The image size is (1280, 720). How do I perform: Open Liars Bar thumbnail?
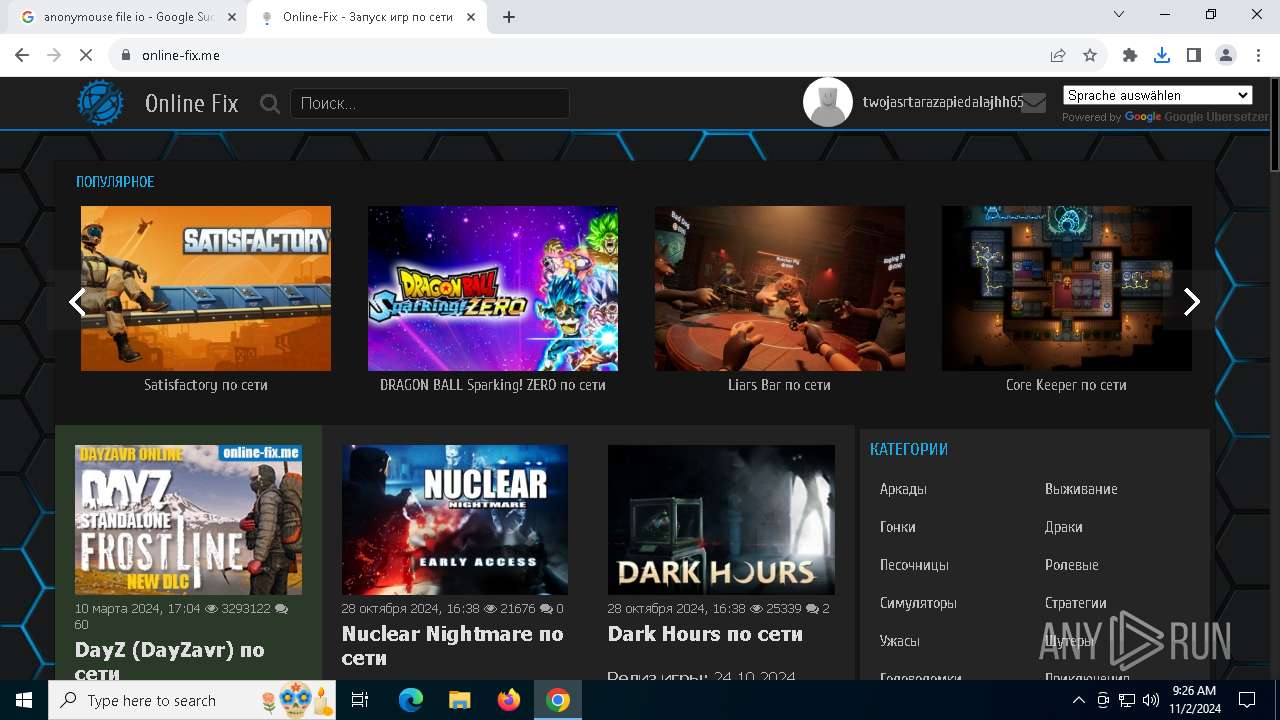[780, 288]
